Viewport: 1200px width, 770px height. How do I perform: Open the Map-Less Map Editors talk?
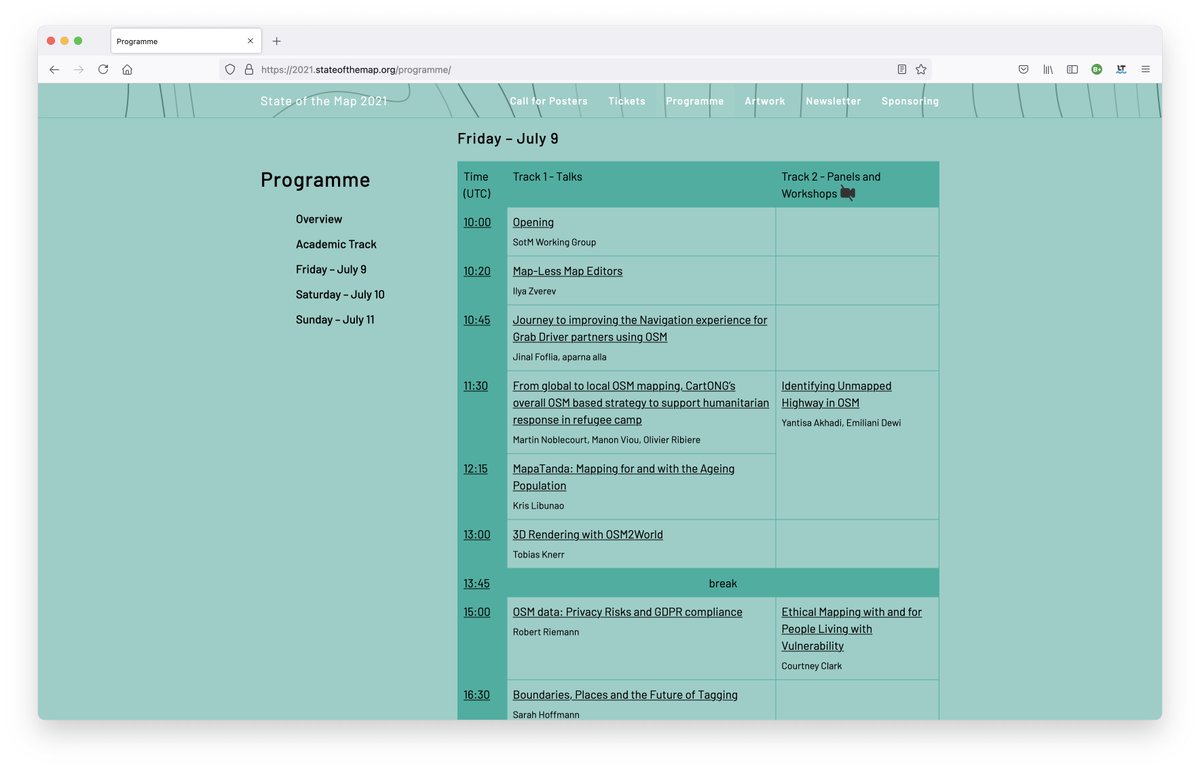pyautogui.click(x=568, y=271)
